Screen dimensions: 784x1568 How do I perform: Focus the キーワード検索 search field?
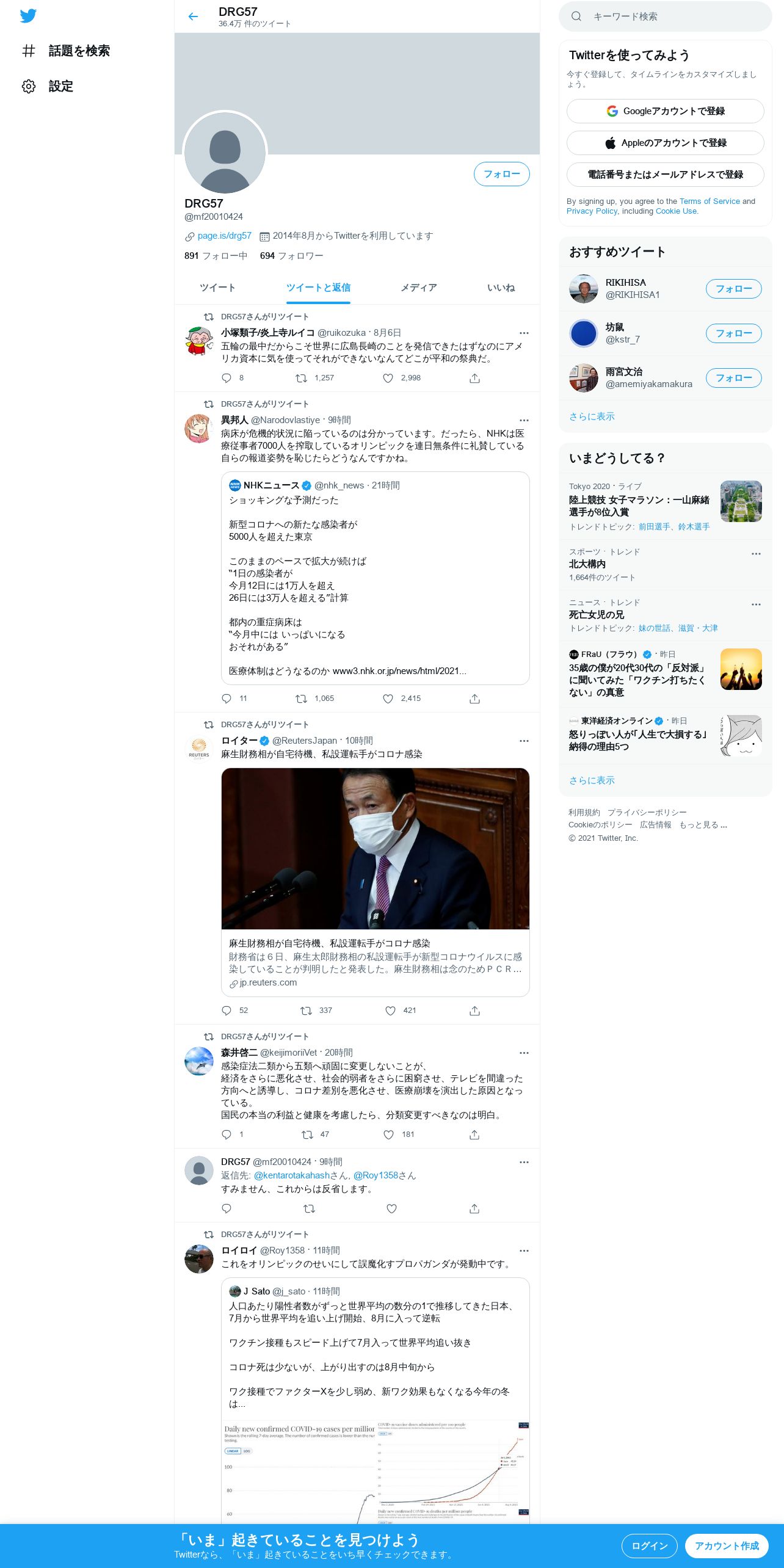[x=665, y=16]
